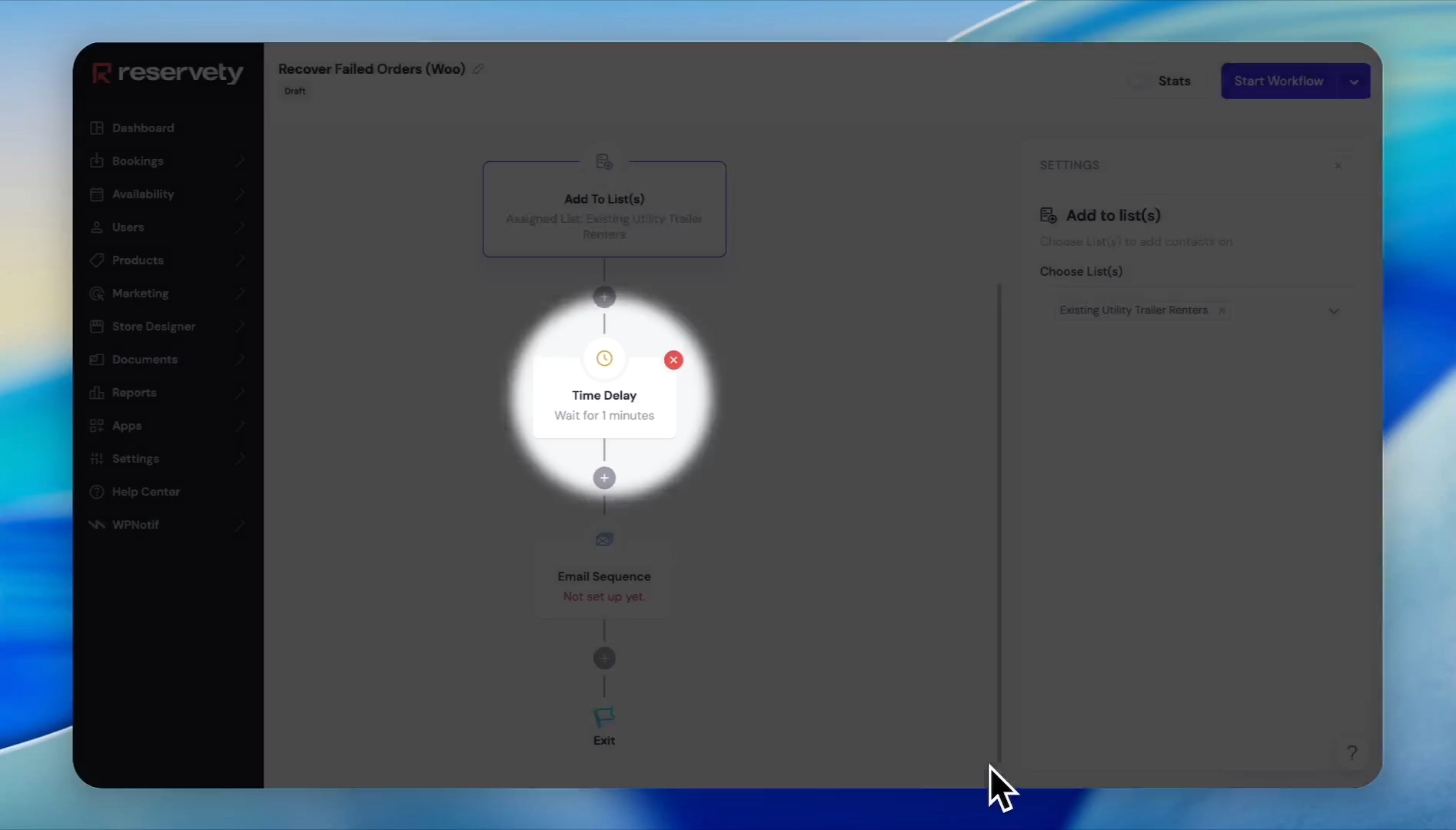Click the Users person icon
The image size is (1456, 830).
click(x=96, y=227)
